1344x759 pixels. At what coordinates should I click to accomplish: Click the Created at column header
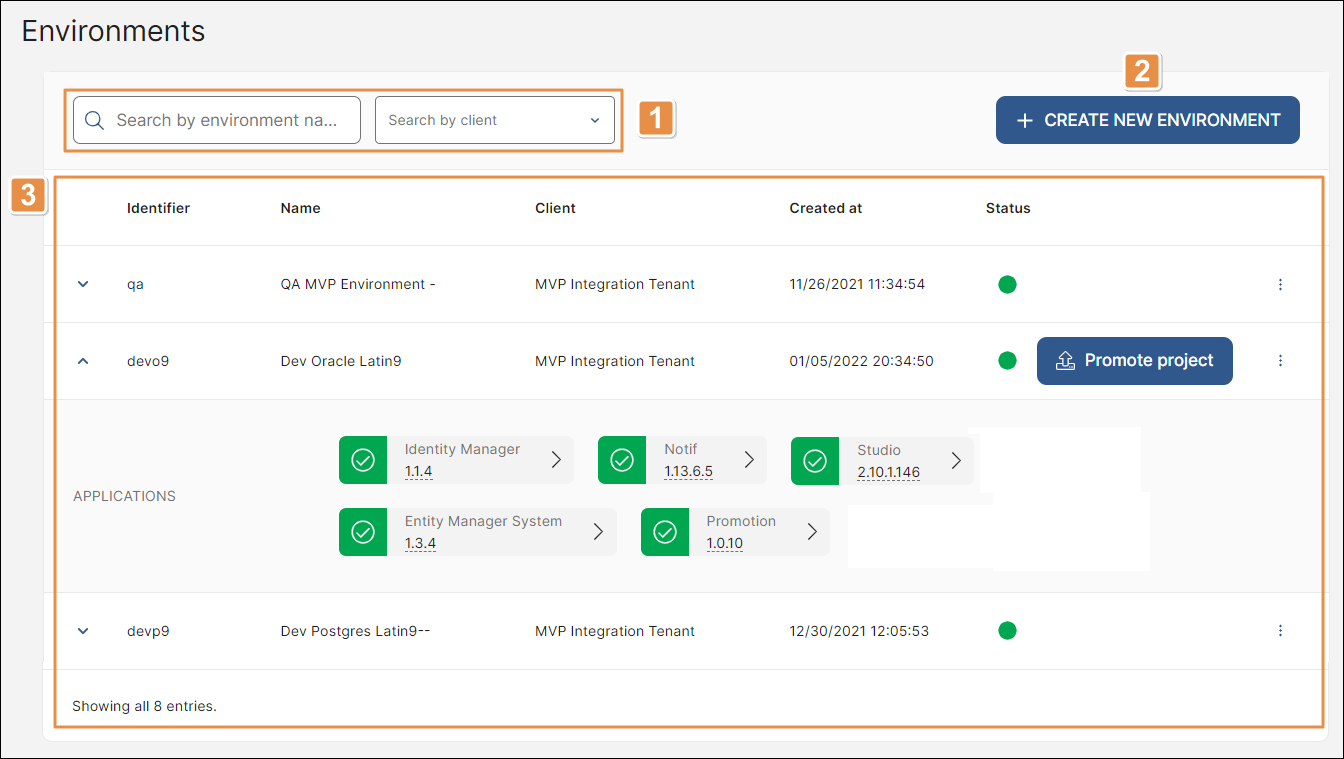[x=825, y=208]
